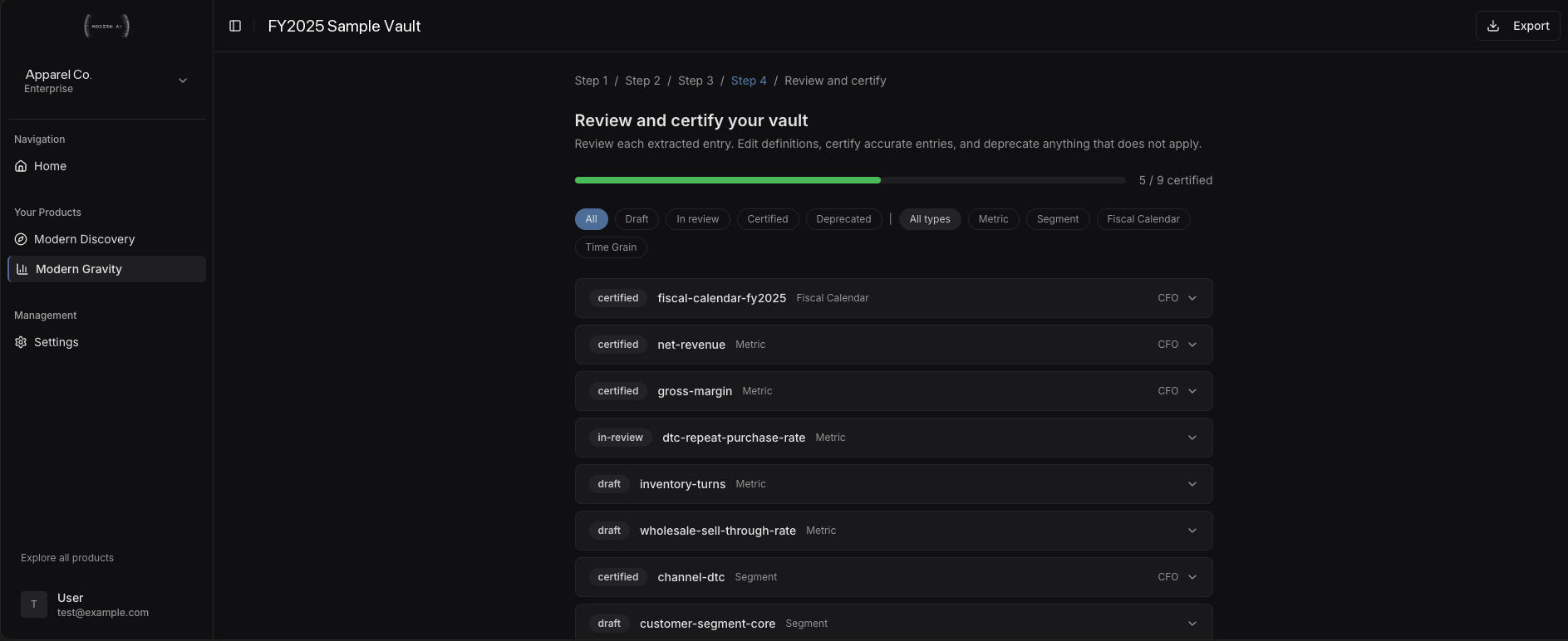The width and height of the screenshot is (1568, 641).
Task: Click the Export button label
Action: 1531,26
